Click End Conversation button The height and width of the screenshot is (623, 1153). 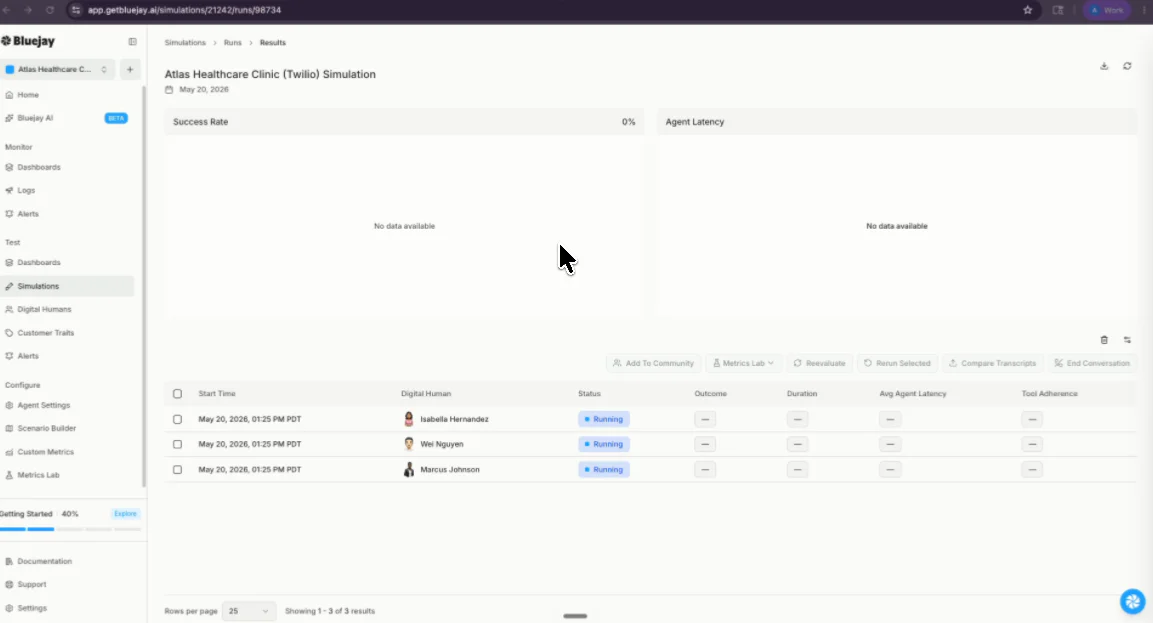pyautogui.click(x=1091, y=363)
